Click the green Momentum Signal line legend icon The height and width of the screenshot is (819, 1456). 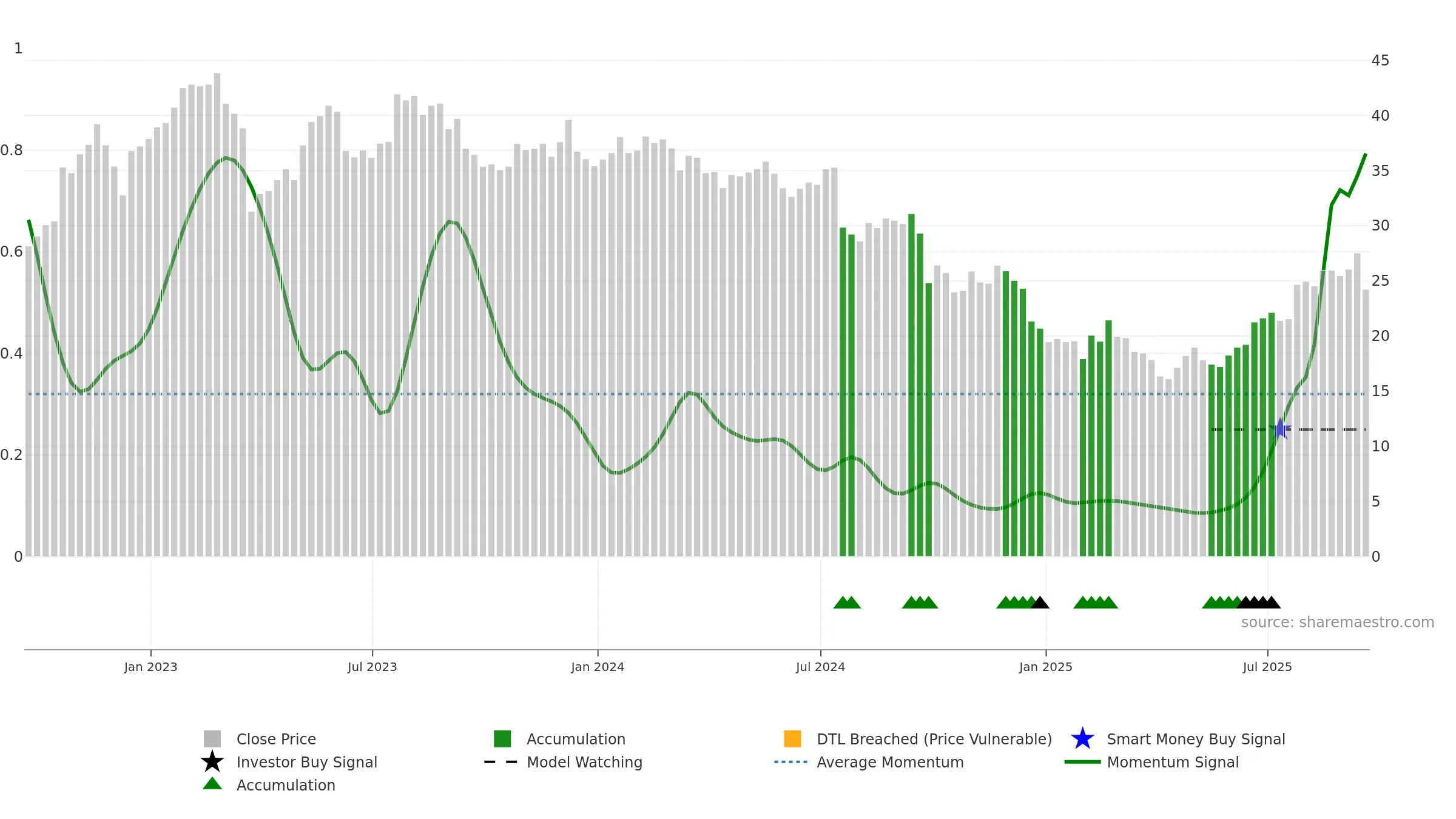[x=1082, y=762]
